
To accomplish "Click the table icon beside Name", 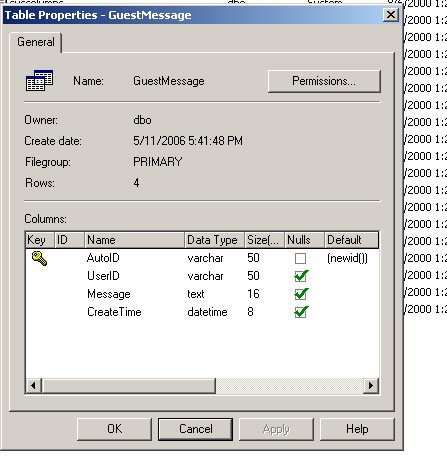I will pyautogui.click(x=40, y=80).
